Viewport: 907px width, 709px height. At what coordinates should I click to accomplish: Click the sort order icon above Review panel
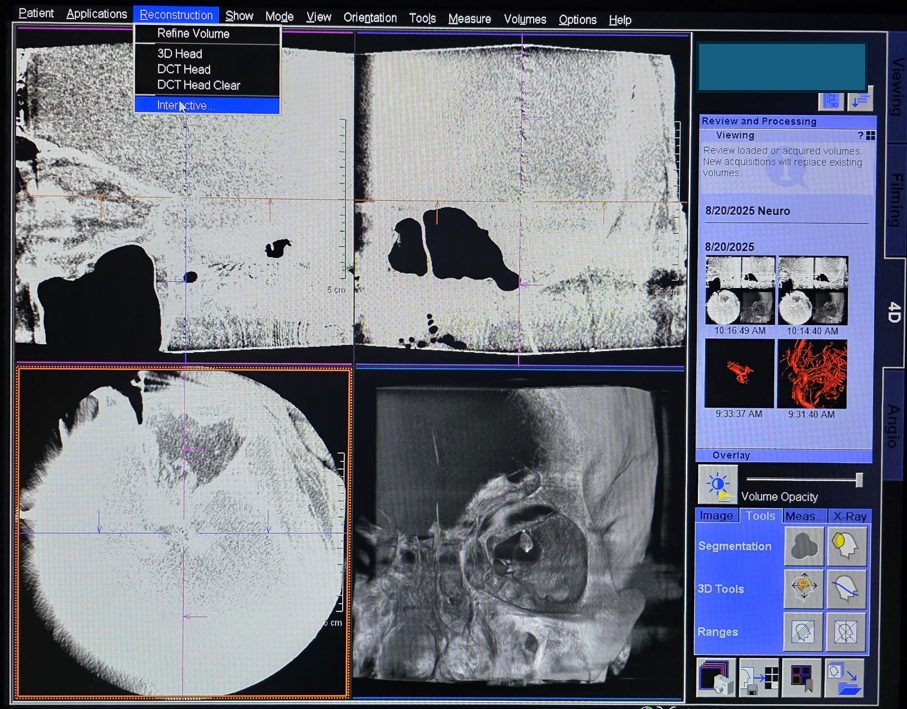[x=859, y=100]
